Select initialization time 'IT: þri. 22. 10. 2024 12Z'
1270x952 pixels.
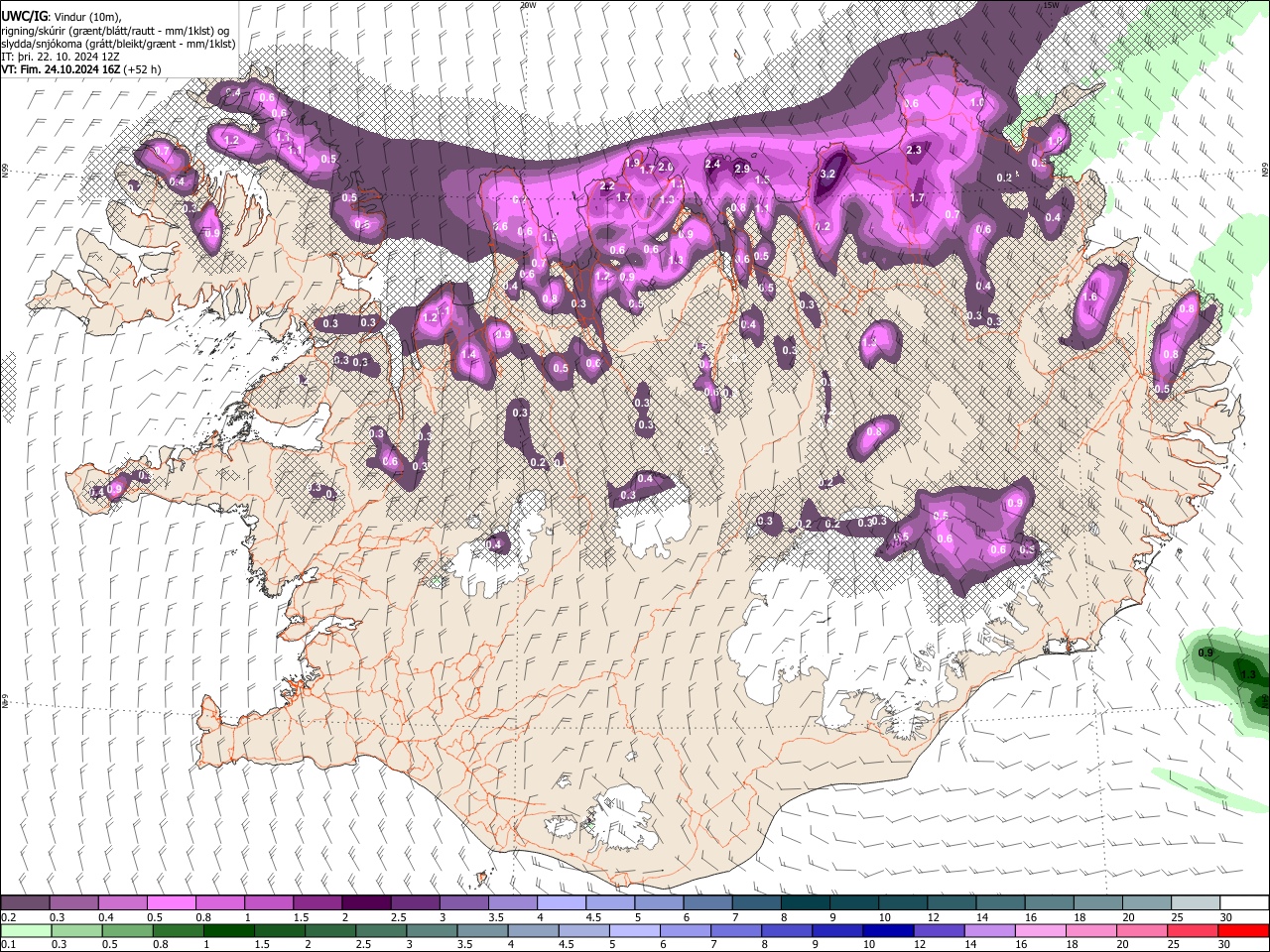tap(62, 57)
